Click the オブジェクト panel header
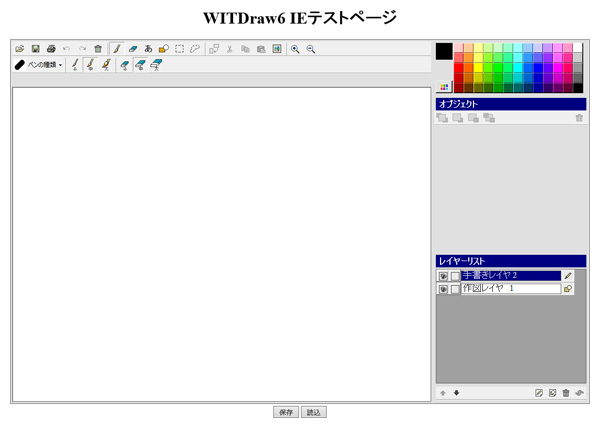The width and height of the screenshot is (600, 428). pyautogui.click(x=511, y=104)
